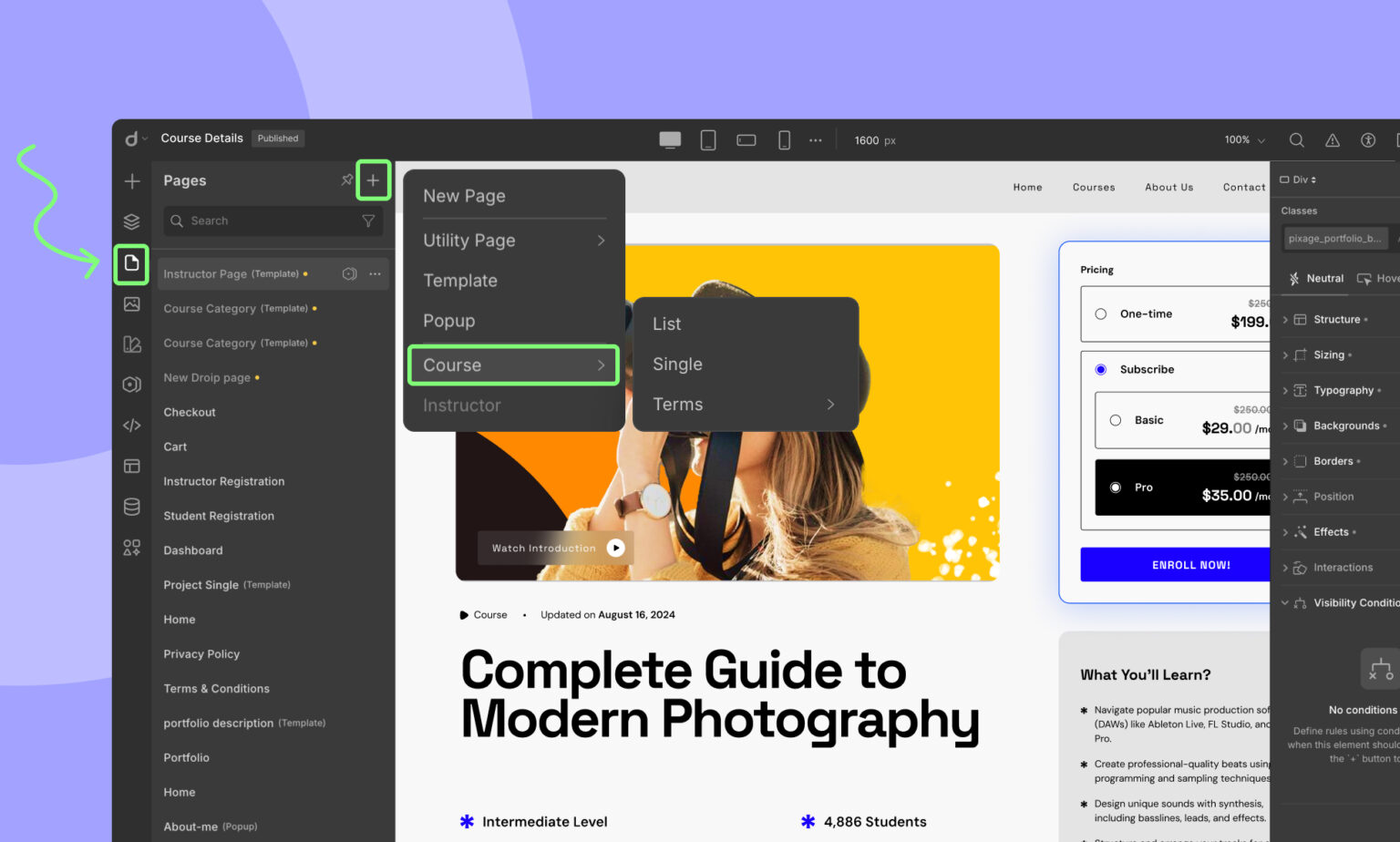Select the Pro plan radio button
This screenshot has width=1400, height=842.
coord(1116,488)
